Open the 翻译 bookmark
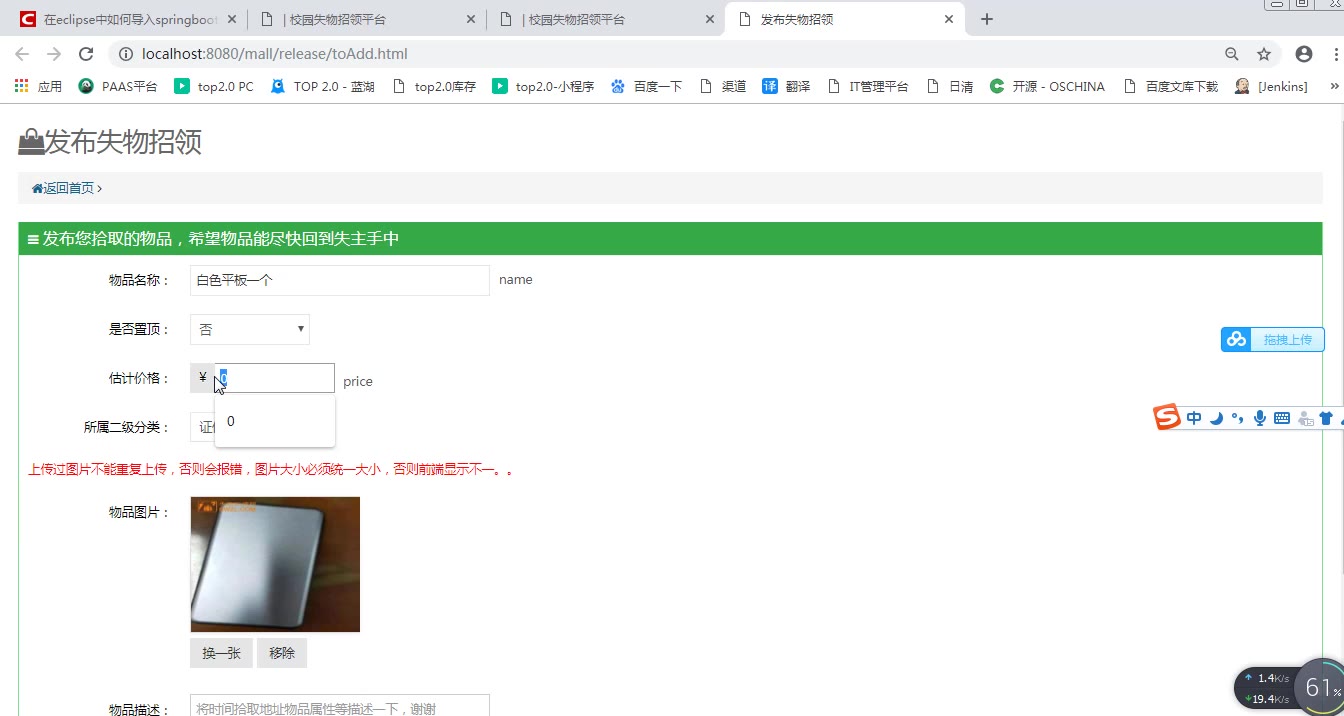The width and height of the screenshot is (1344, 716). tap(786, 87)
